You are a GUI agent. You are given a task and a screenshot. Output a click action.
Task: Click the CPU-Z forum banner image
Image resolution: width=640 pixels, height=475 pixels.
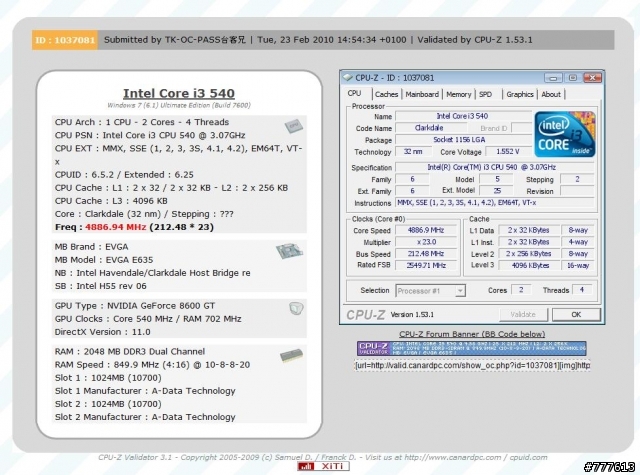coord(471,348)
